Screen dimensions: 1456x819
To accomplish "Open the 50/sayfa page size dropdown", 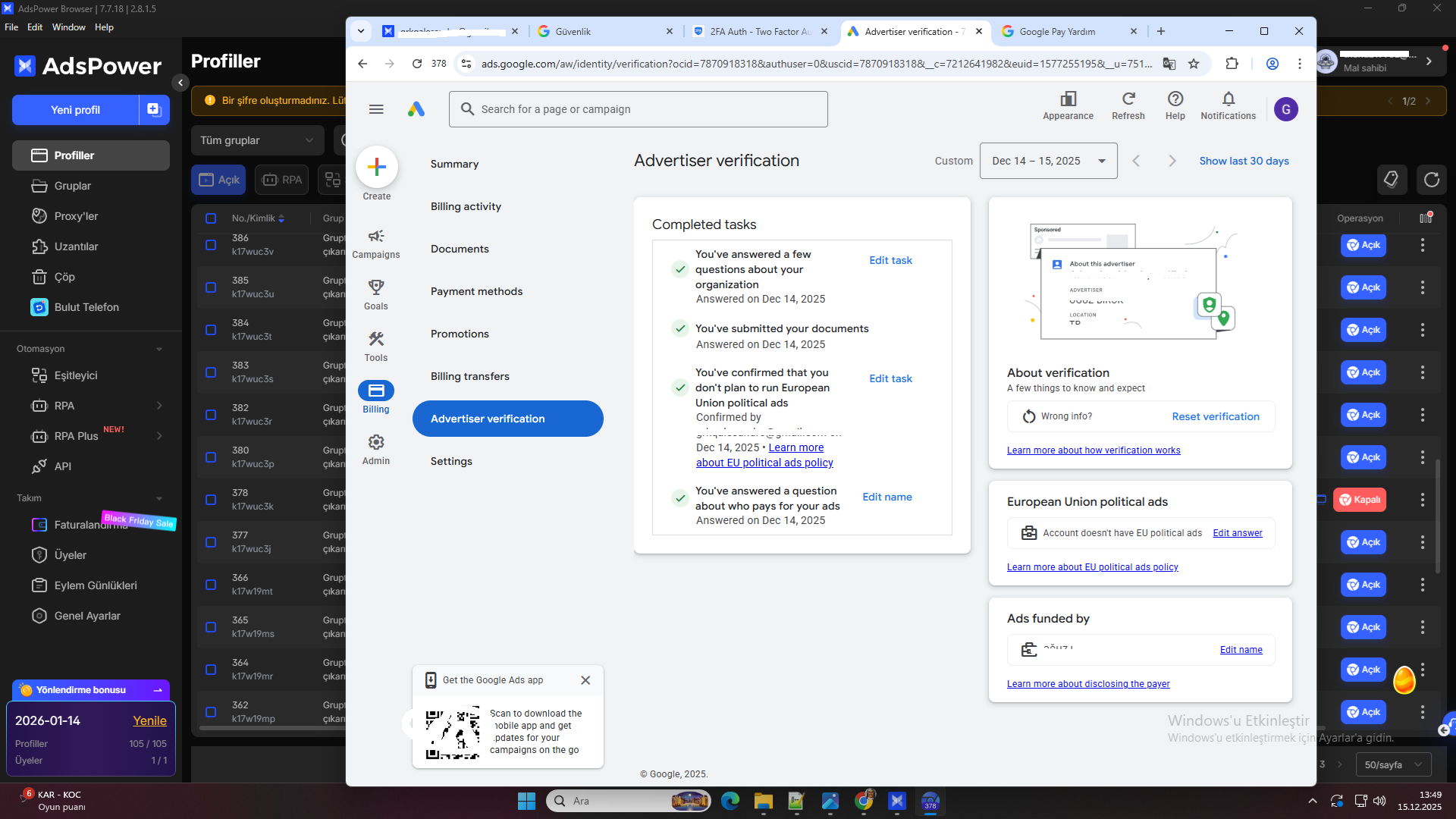I will [x=1393, y=764].
